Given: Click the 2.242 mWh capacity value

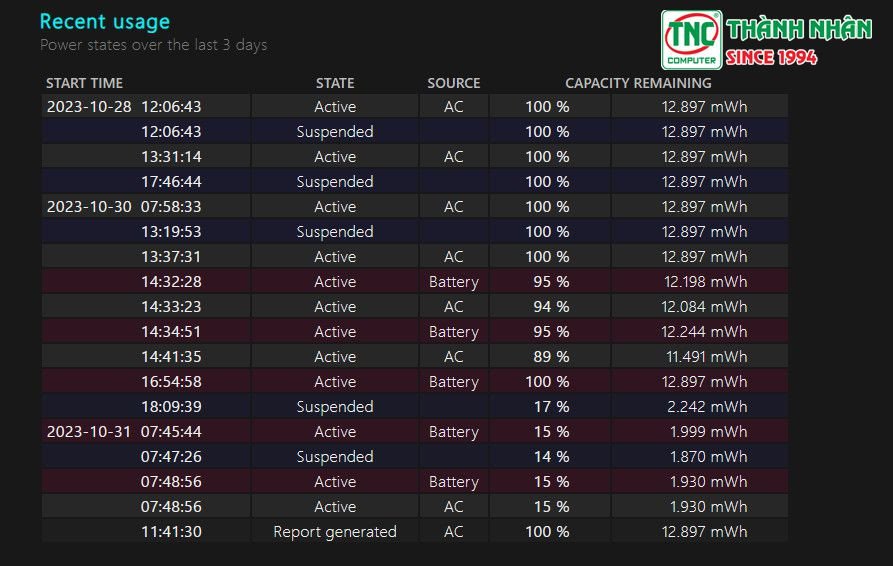Looking at the screenshot, I should point(704,407).
